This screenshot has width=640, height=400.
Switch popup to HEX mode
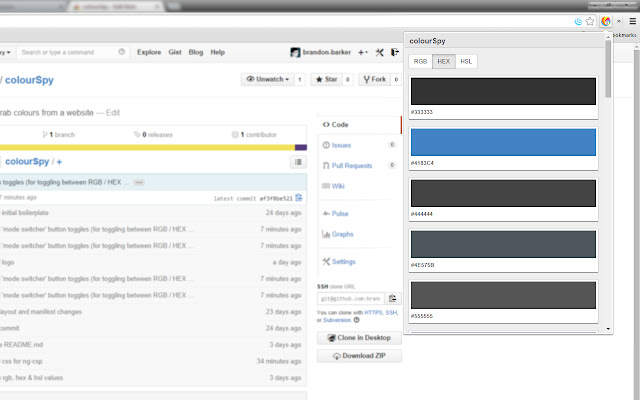tap(444, 62)
